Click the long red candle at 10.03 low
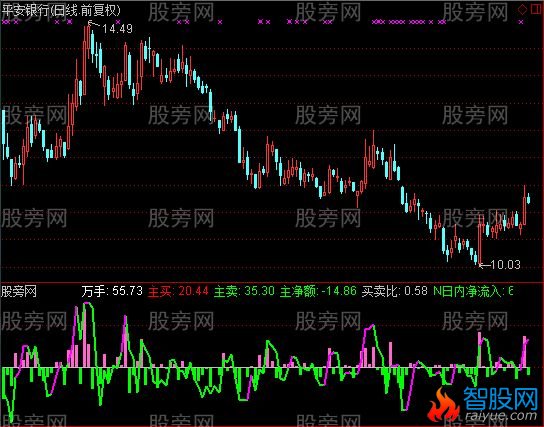 click(x=480, y=240)
